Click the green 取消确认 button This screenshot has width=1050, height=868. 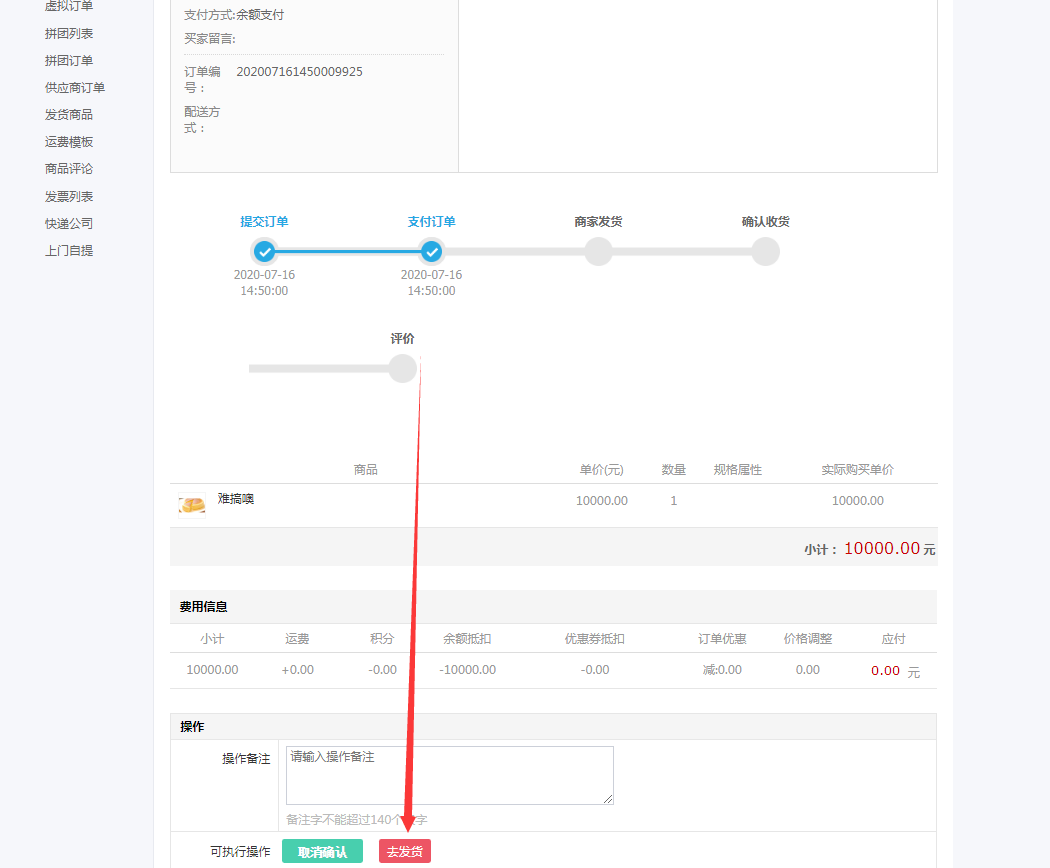click(322, 852)
